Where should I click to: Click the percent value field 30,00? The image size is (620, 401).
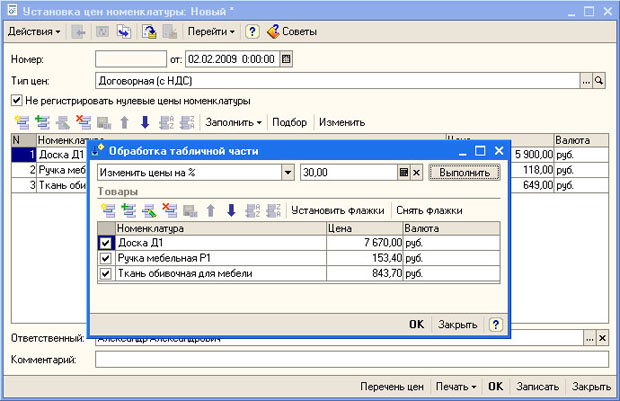pyautogui.click(x=349, y=172)
